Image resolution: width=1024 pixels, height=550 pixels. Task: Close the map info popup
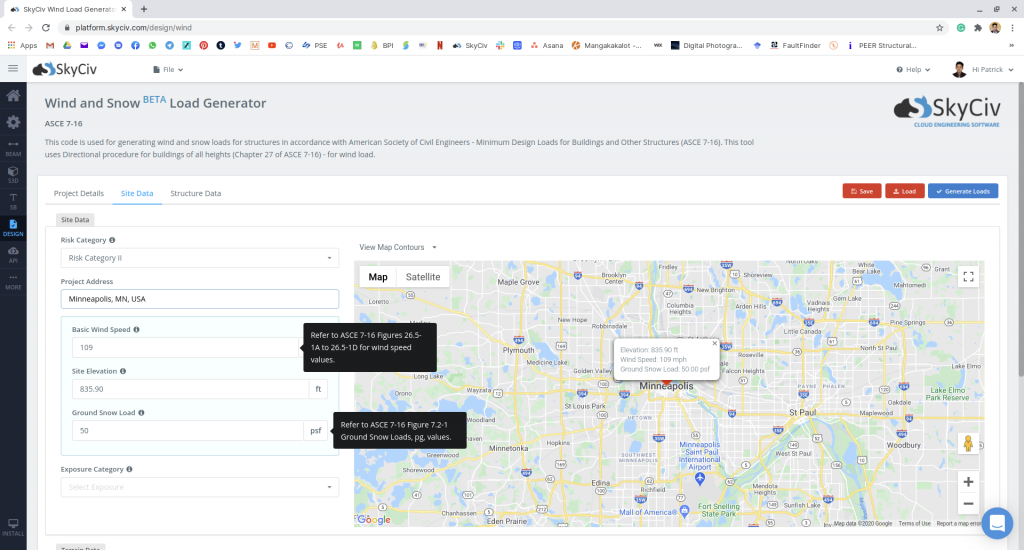click(714, 343)
